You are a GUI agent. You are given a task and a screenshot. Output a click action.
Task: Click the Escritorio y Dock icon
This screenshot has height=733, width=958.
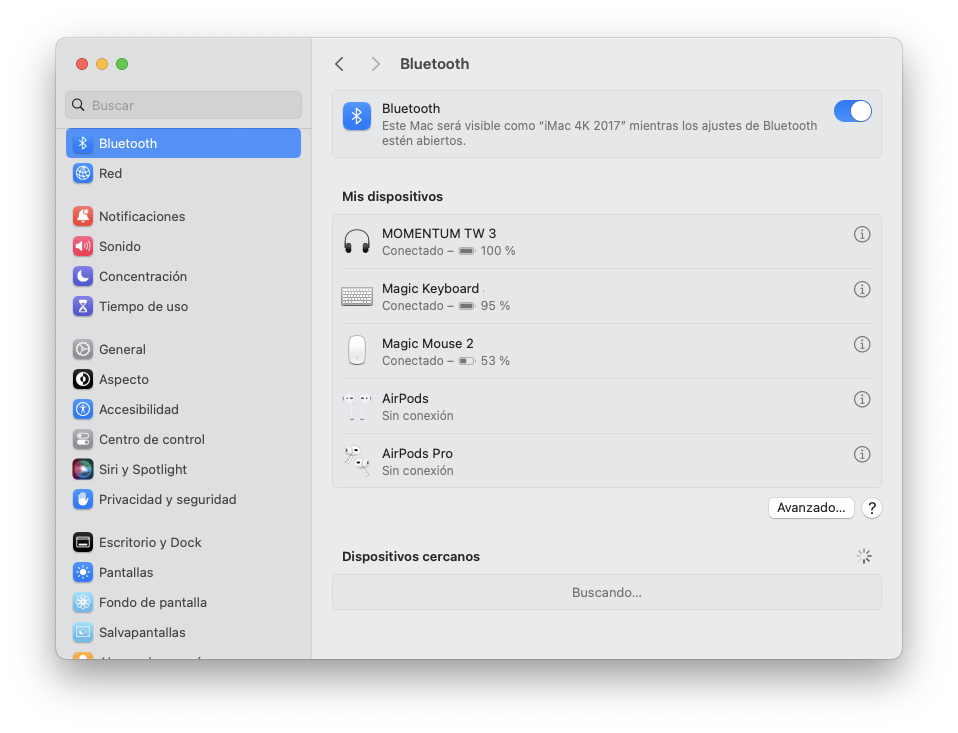[x=83, y=542]
